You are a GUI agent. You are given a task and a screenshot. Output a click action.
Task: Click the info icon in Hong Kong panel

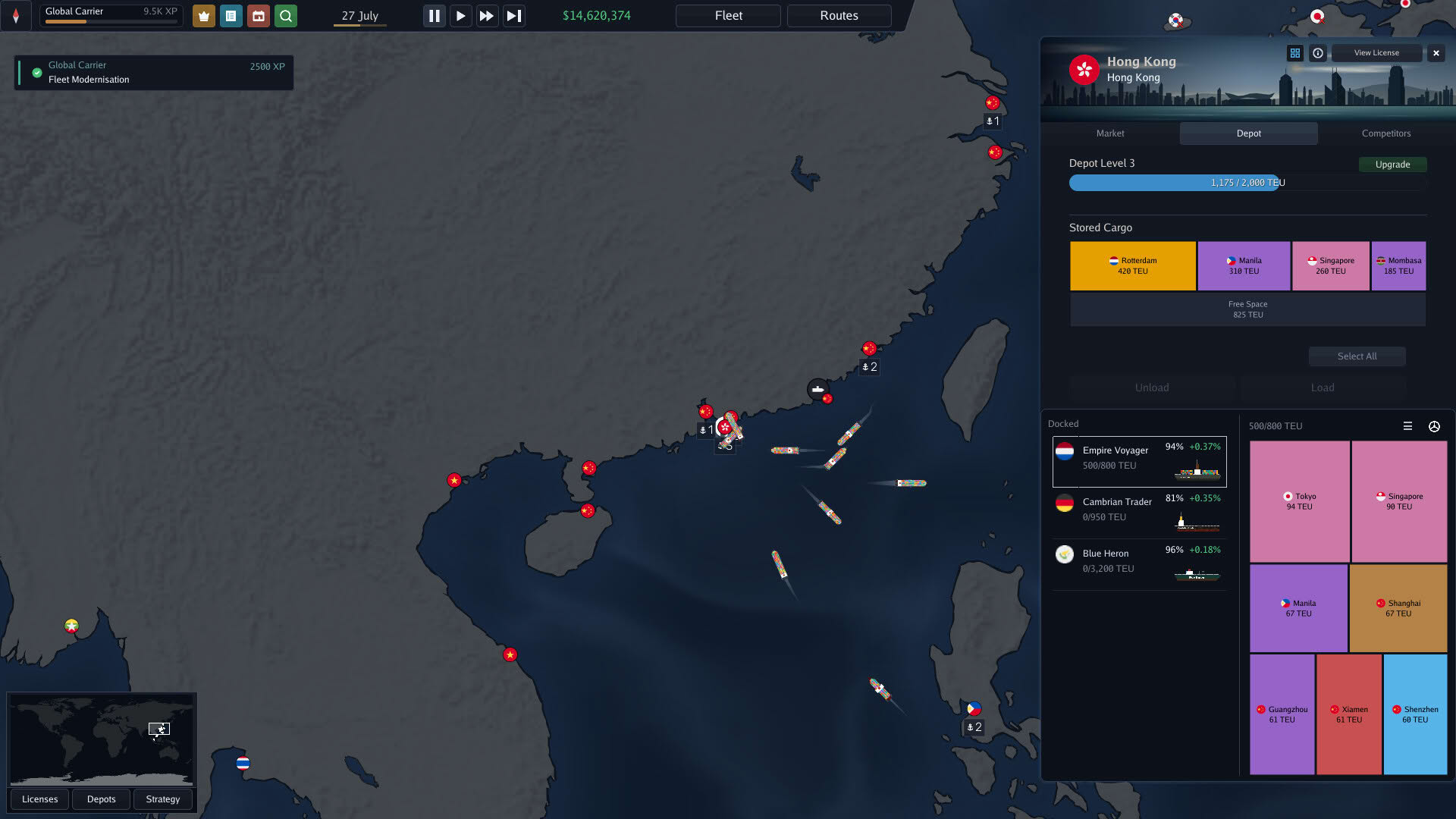(1318, 53)
